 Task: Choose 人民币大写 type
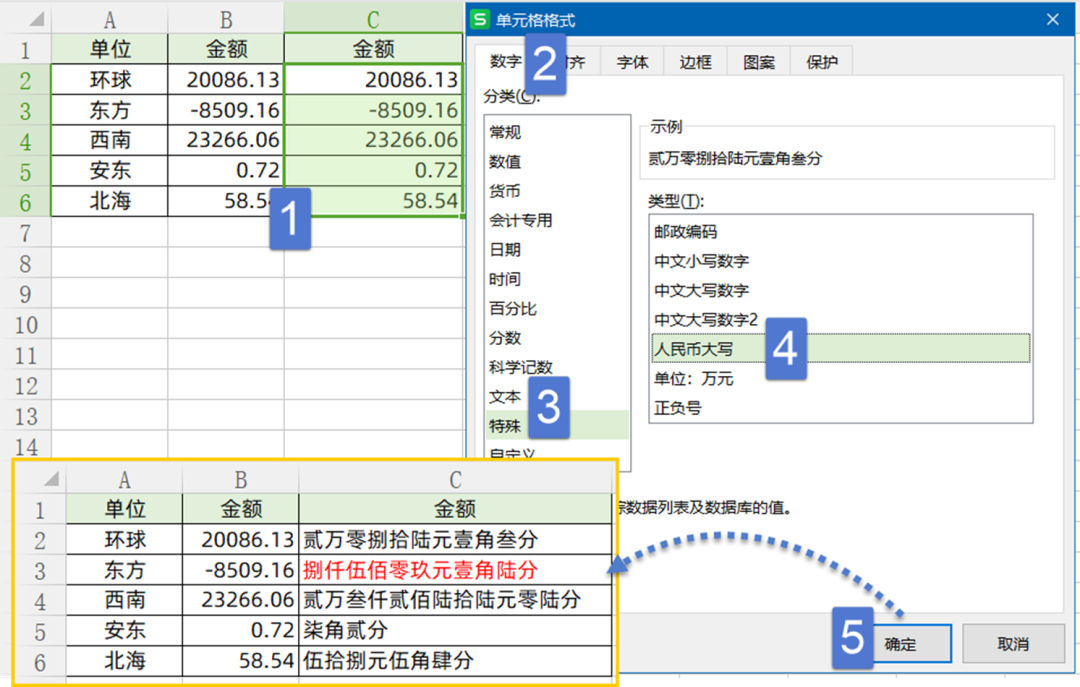pos(840,349)
